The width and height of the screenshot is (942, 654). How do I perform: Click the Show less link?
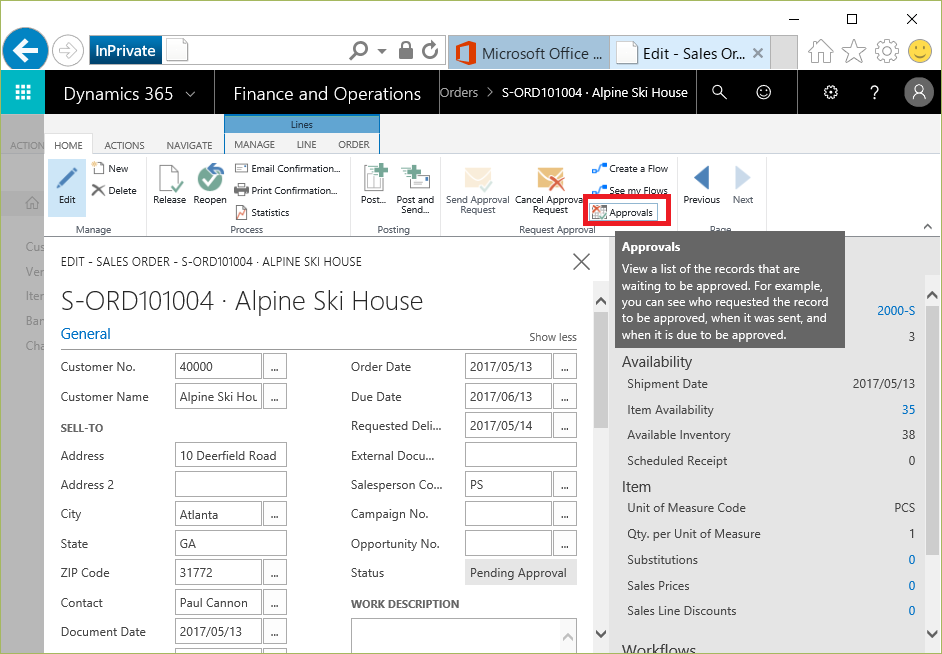pos(553,338)
